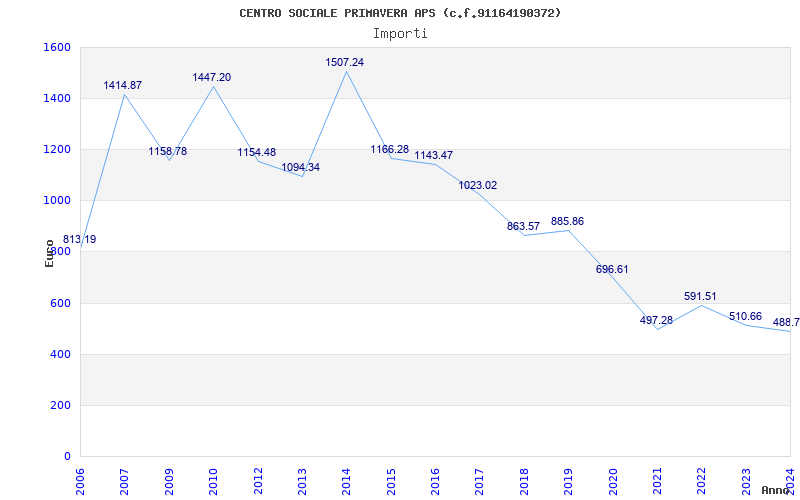Click the 2009 x-axis year label
Screen dimensions: 800x500
click(x=169, y=481)
